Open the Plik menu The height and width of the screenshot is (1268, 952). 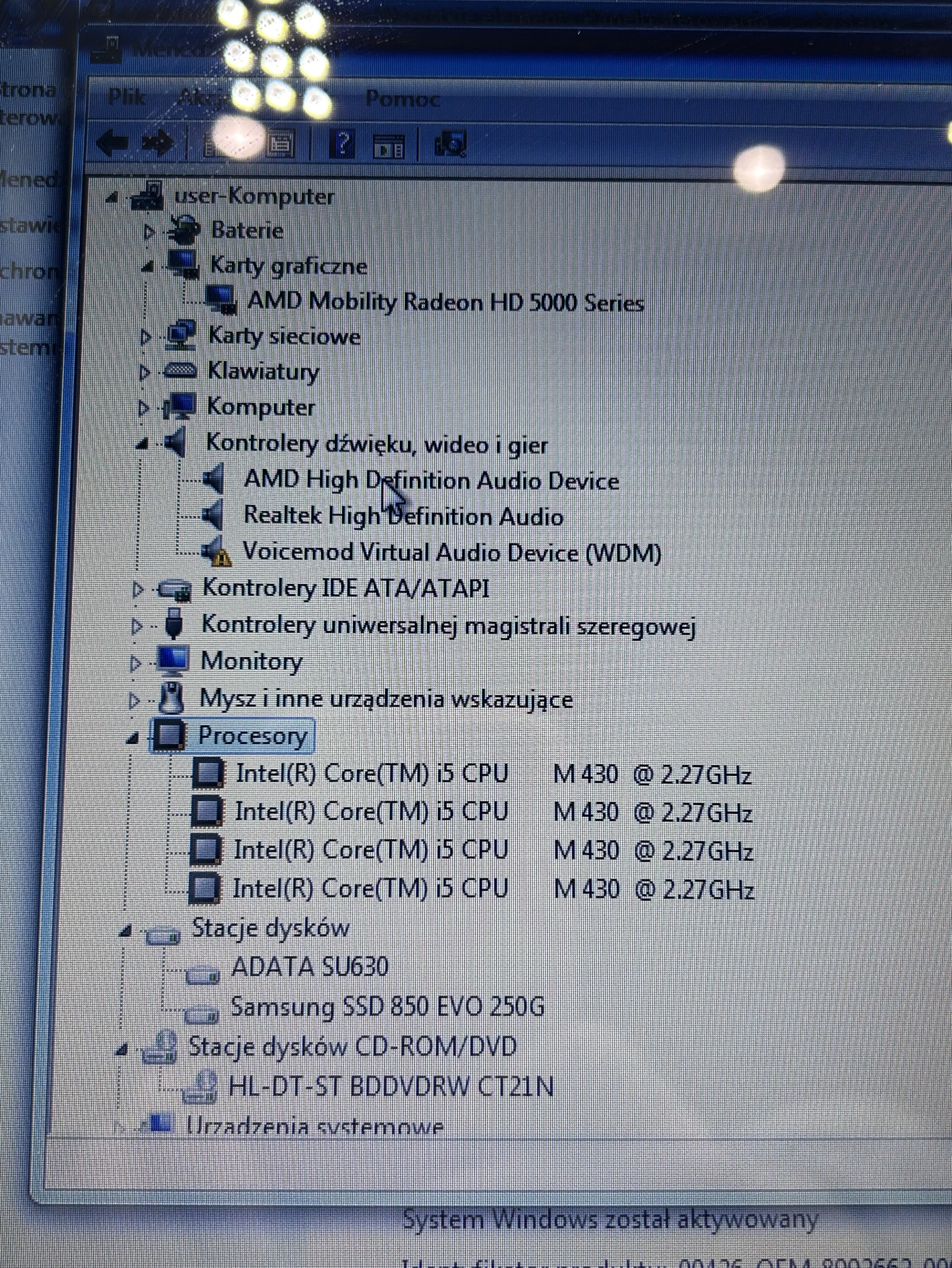[127, 97]
